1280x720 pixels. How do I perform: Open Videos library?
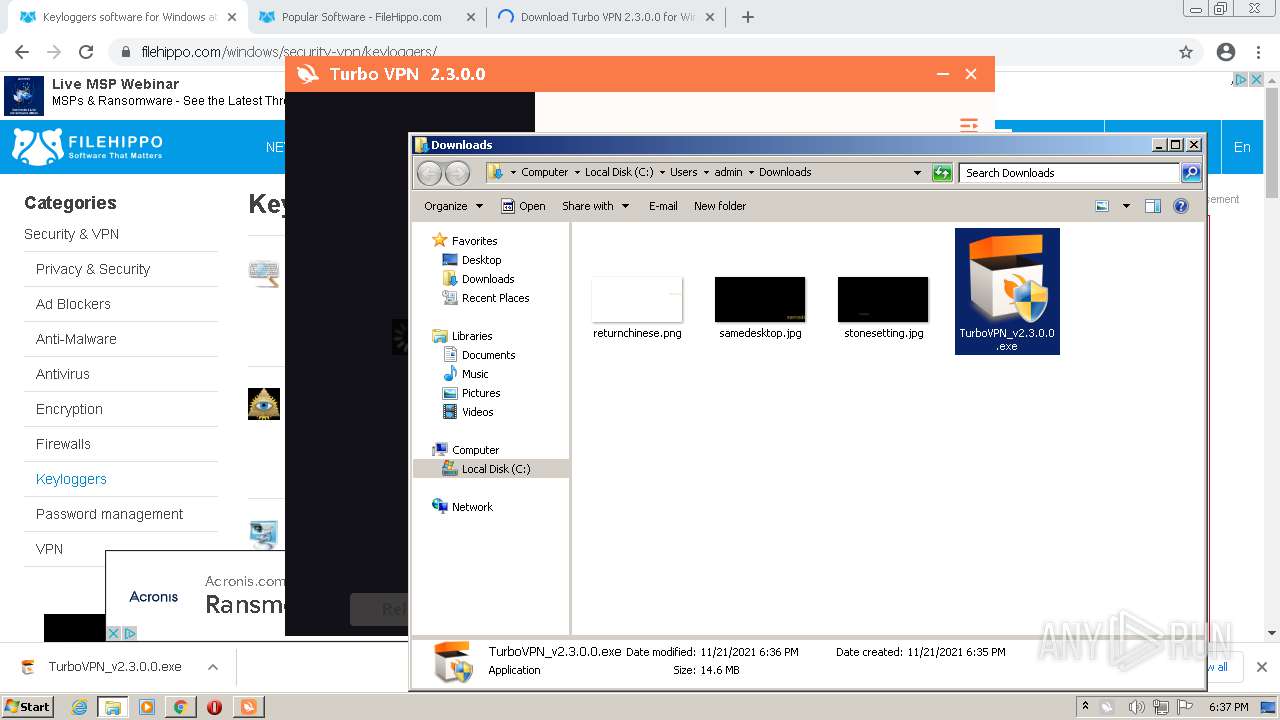477,412
